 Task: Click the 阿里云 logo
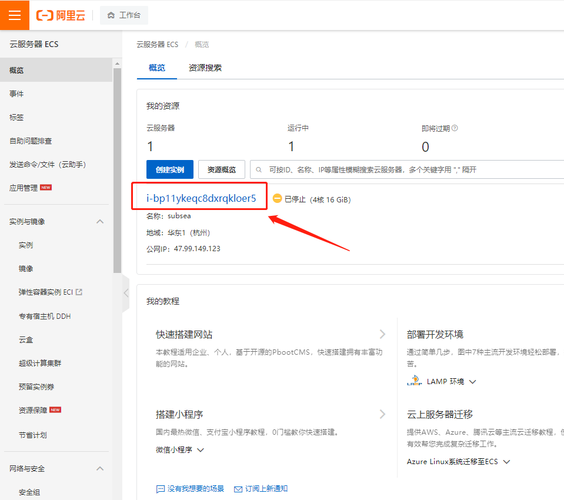click(x=61, y=15)
